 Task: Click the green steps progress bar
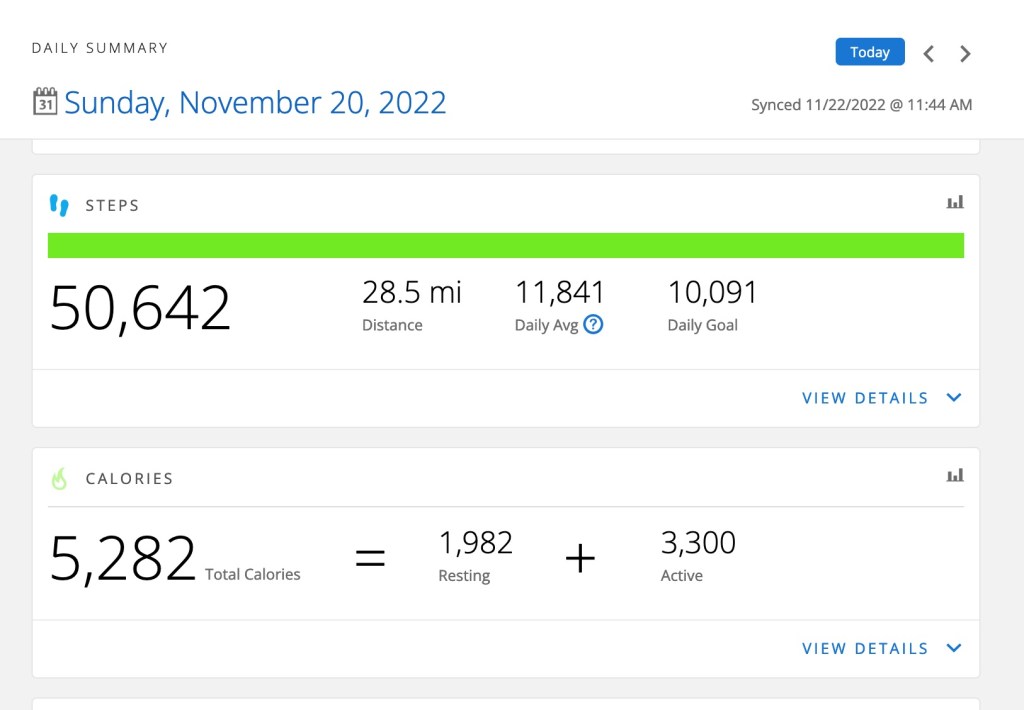click(506, 246)
